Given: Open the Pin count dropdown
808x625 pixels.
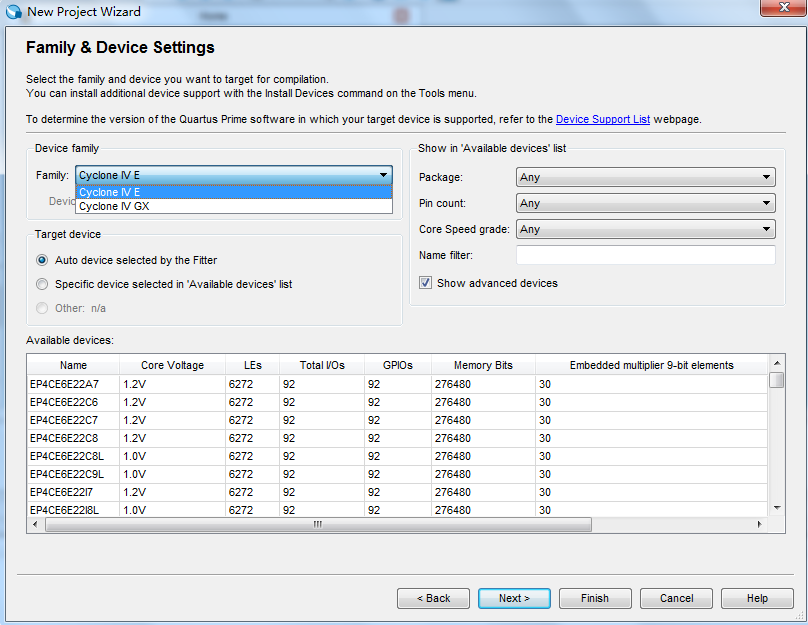Looking at the screenshot, I should (645, 203).
